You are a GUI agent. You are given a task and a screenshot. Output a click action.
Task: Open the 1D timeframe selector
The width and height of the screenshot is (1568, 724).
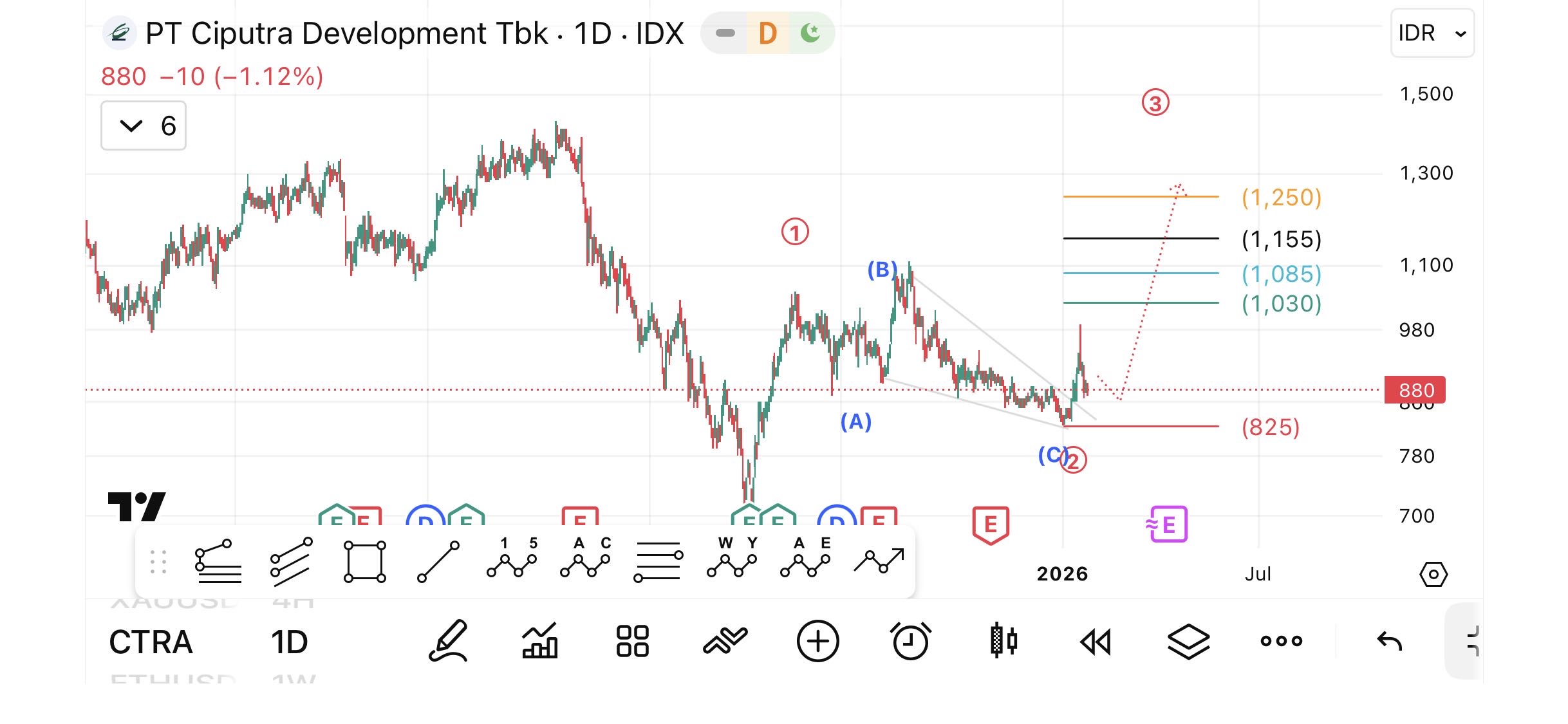289,642
